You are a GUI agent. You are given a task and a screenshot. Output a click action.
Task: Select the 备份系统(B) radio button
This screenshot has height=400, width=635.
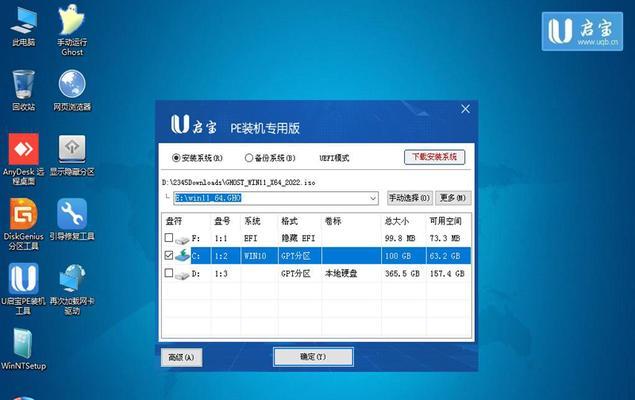point(249,158)
